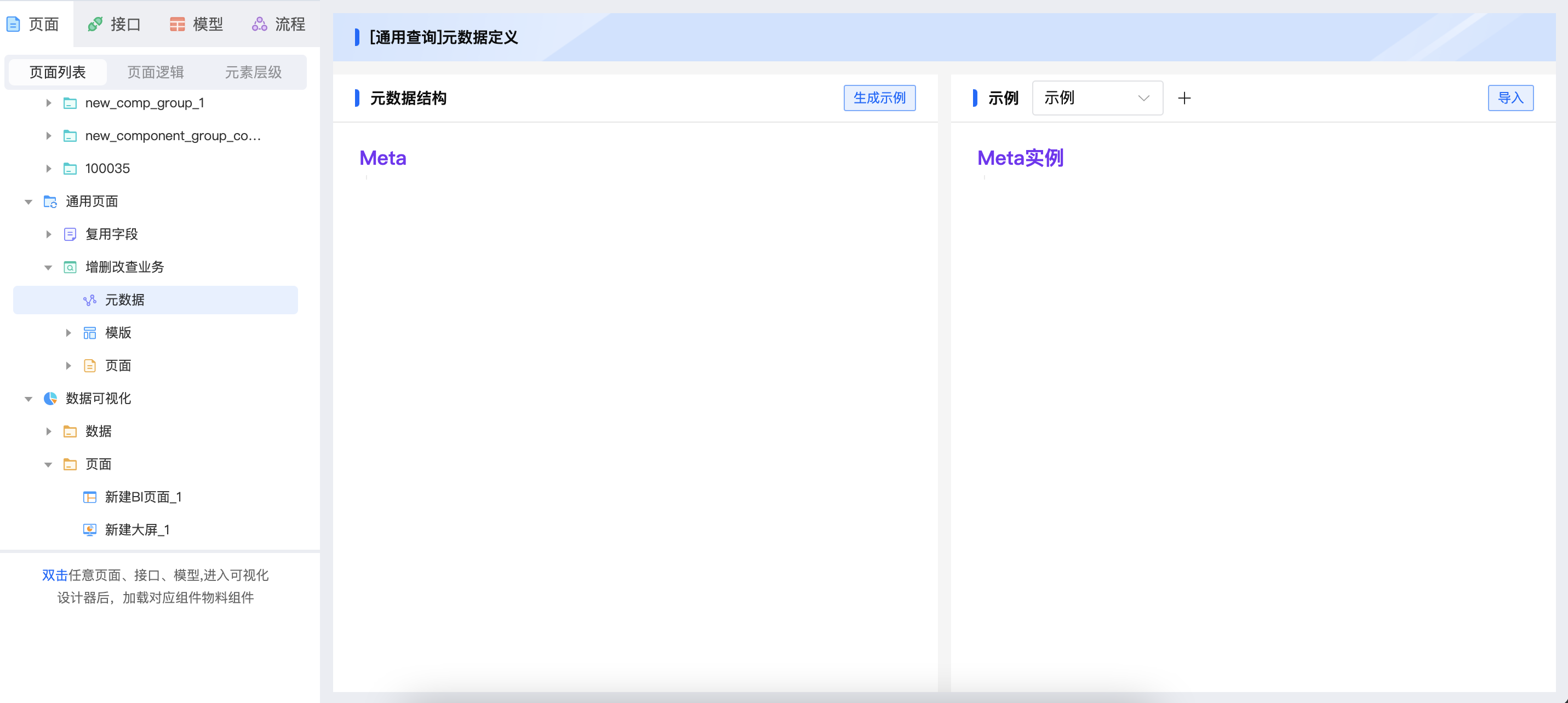Select the 页面逻辑 sub-tab
This screenshot has height=703, width=1568.
click(x=156, y=72)
